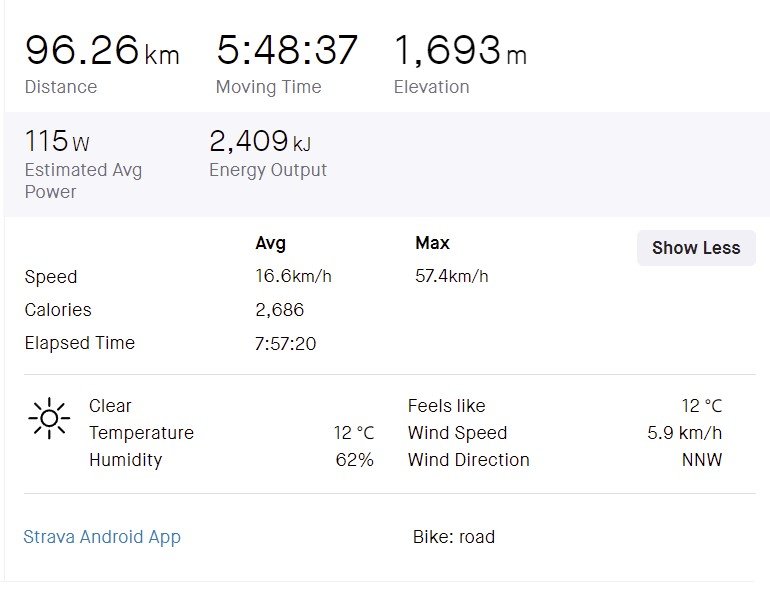This screenshot has height=596, width=770.
Task: Click the 1,693 m elevation value
Action: (461, 50)
